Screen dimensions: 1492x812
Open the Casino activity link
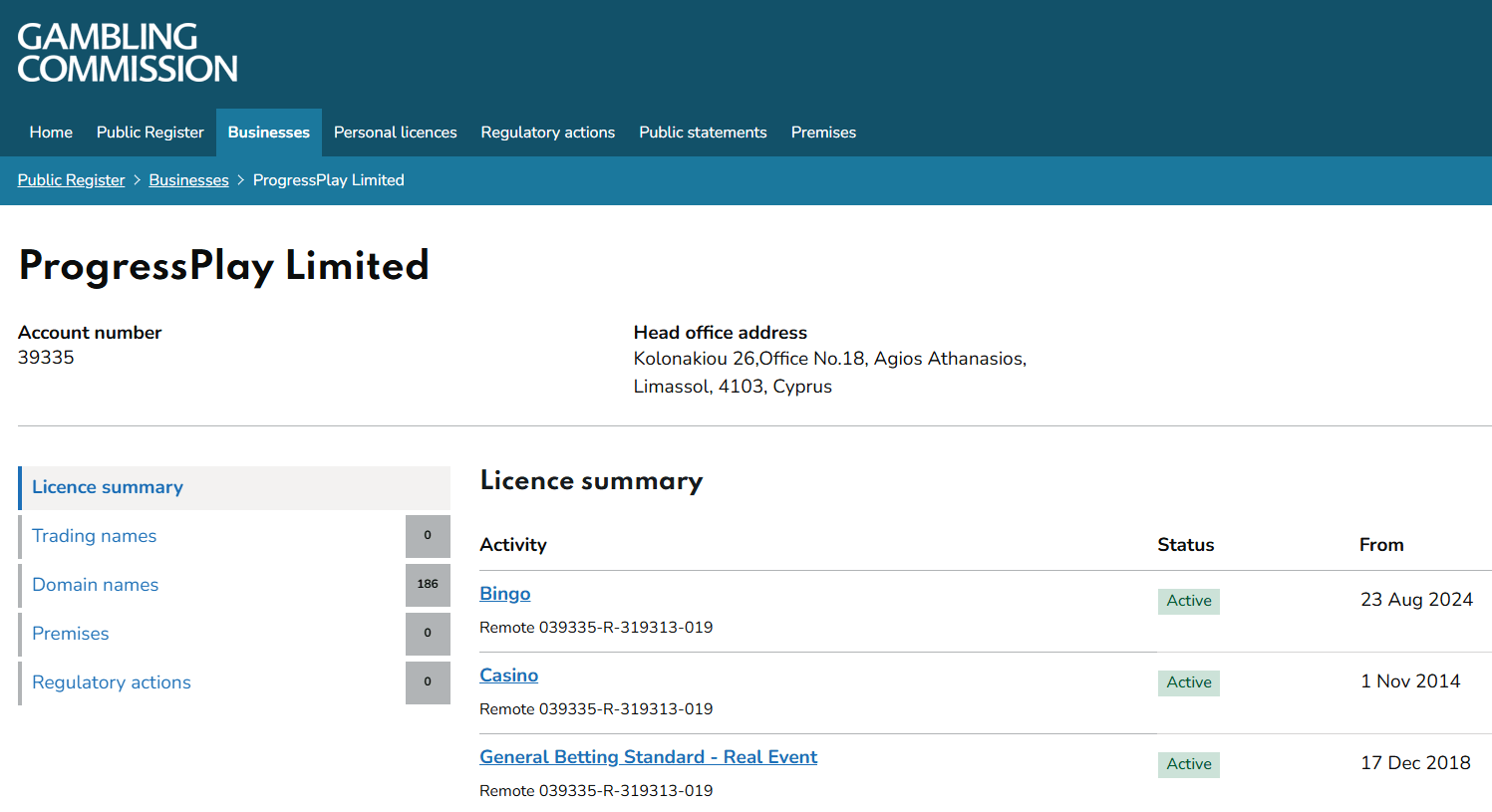(509, 676)
